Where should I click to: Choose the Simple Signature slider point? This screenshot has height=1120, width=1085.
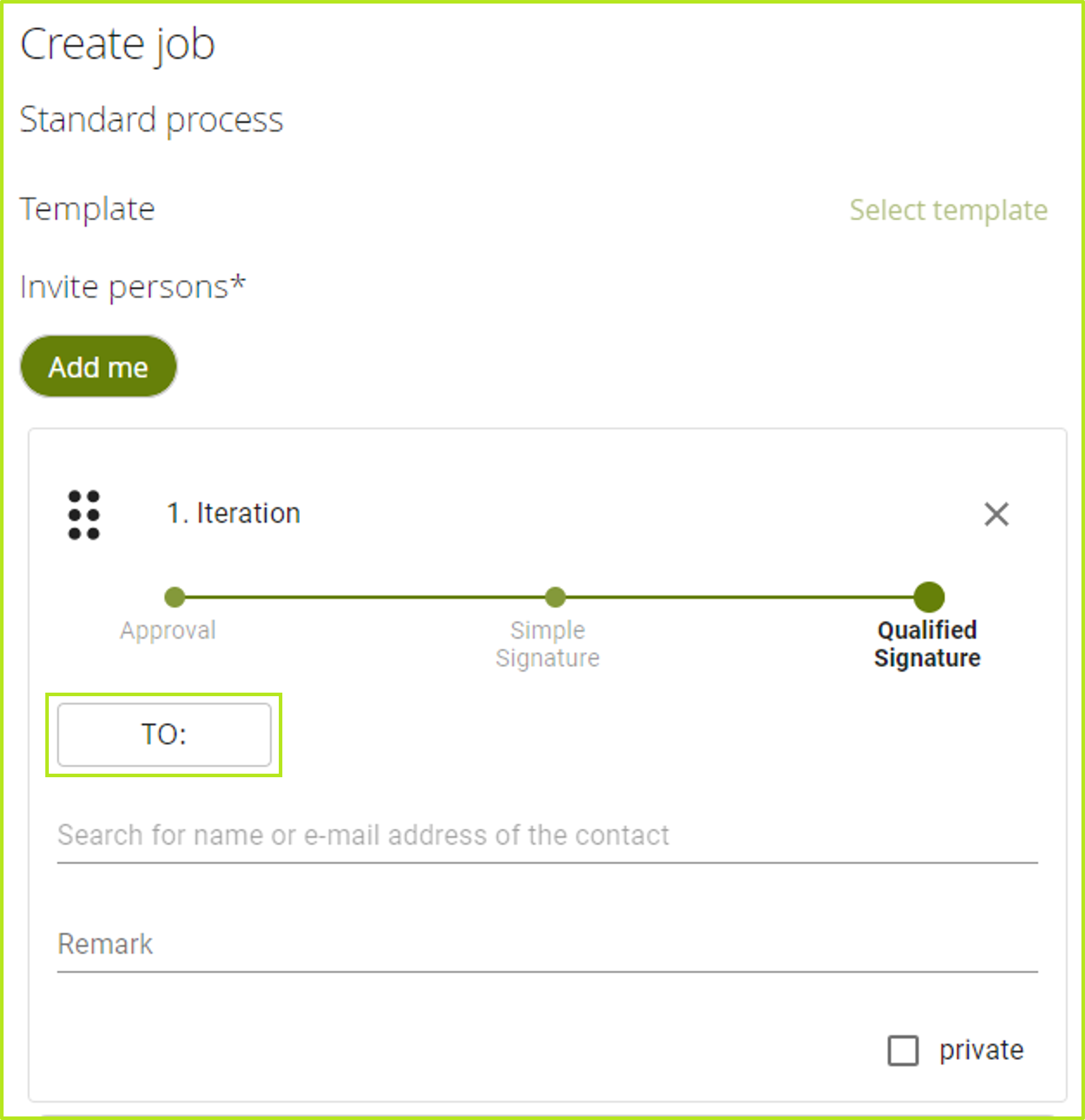[x=555, y=597]
